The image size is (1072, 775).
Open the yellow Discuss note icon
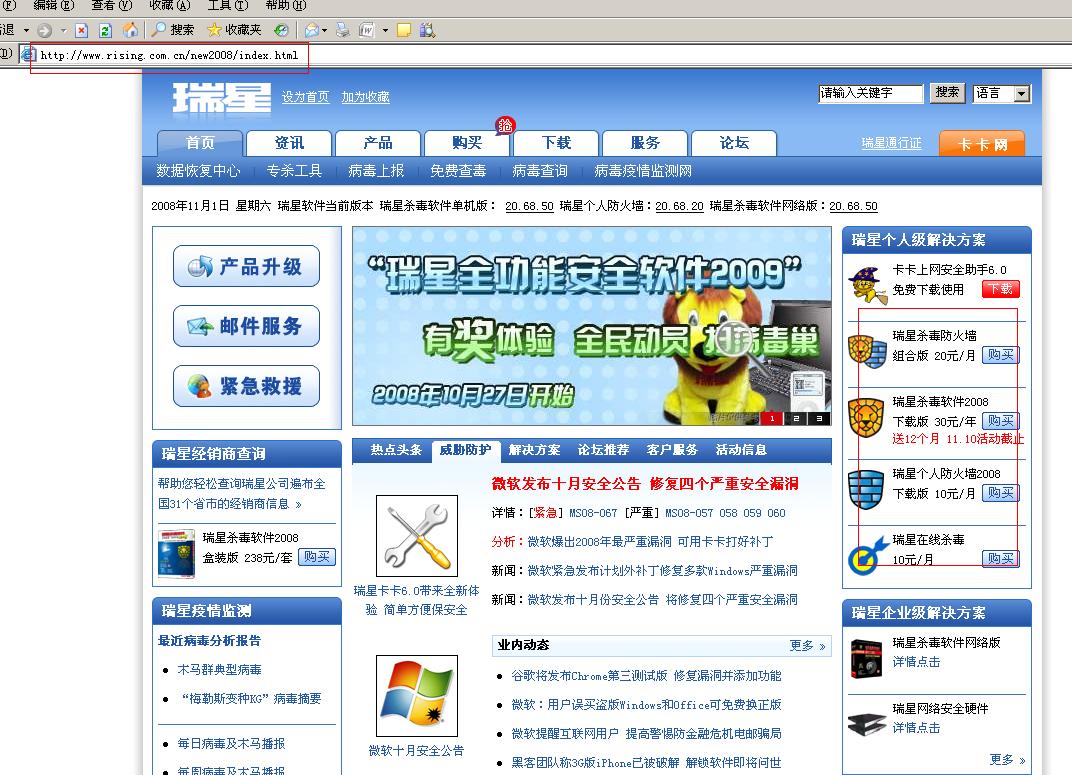pyautogui.click(x=404, y=30)
